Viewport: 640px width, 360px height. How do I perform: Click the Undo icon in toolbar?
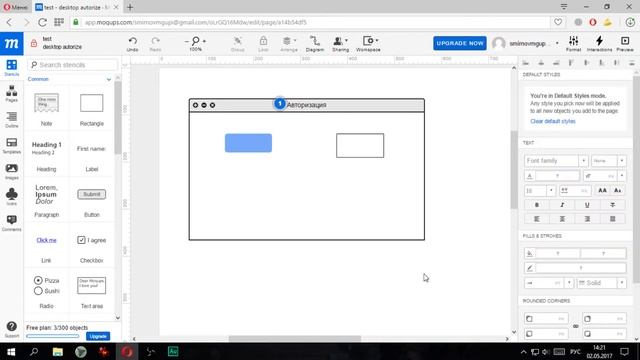tap(133, 43)
